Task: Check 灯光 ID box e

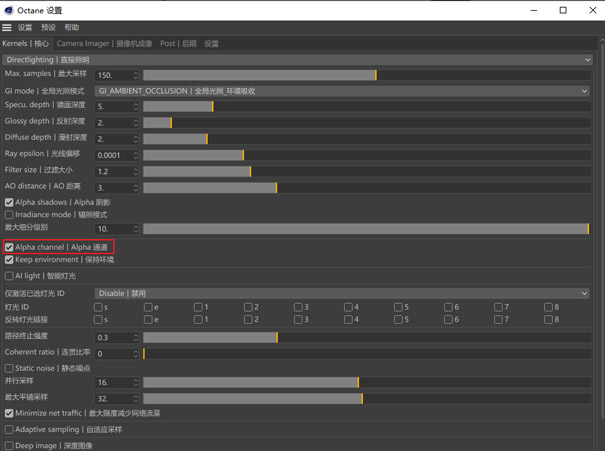Action: click(148, 307)
